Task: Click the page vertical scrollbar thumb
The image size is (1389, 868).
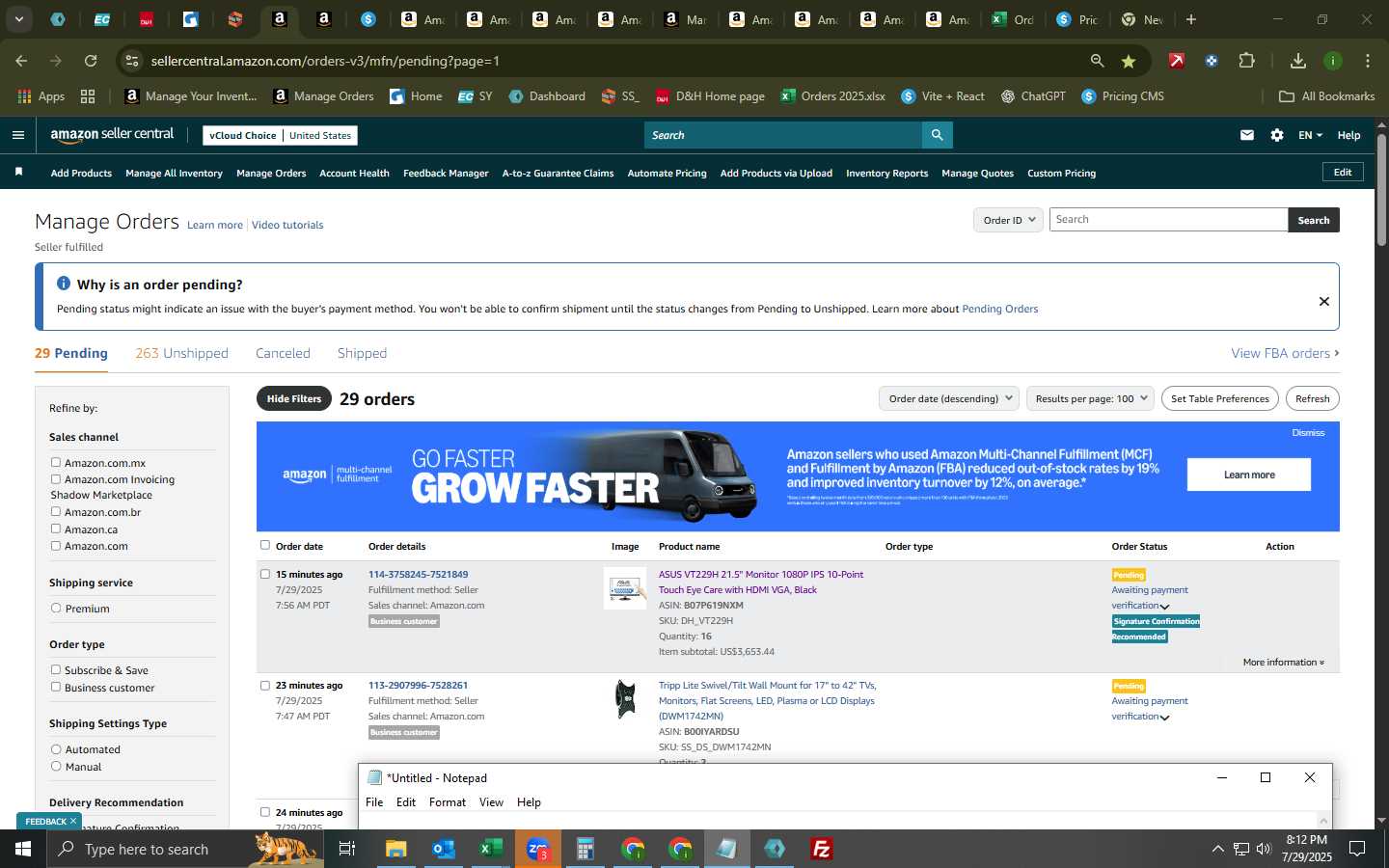Action: (1381, 188)
